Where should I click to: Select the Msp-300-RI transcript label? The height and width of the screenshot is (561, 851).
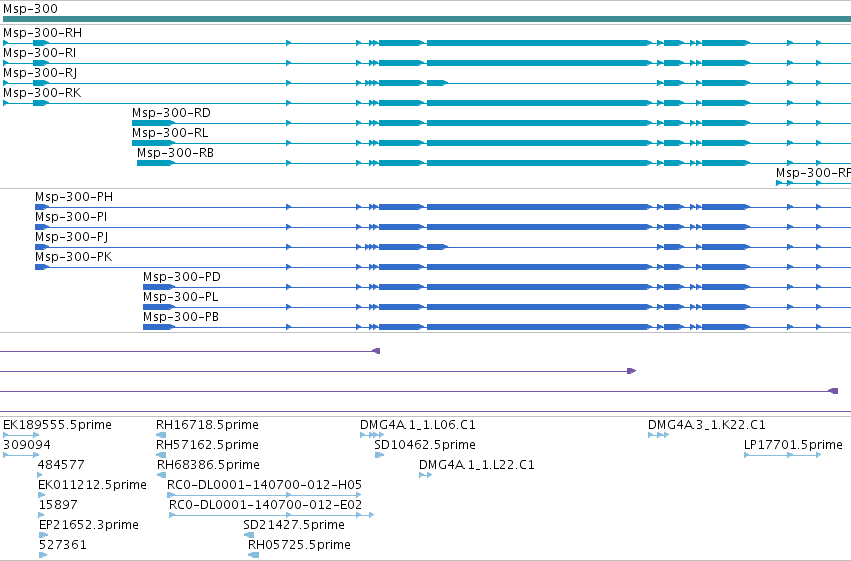(x=40, y=53)
